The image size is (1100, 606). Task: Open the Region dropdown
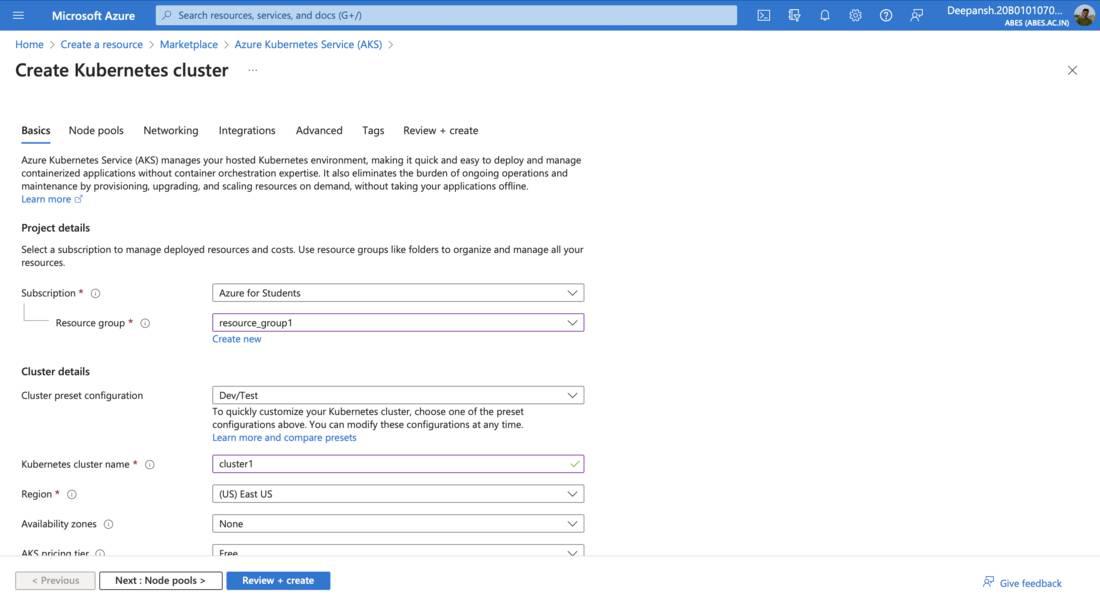tap(398, 494)
